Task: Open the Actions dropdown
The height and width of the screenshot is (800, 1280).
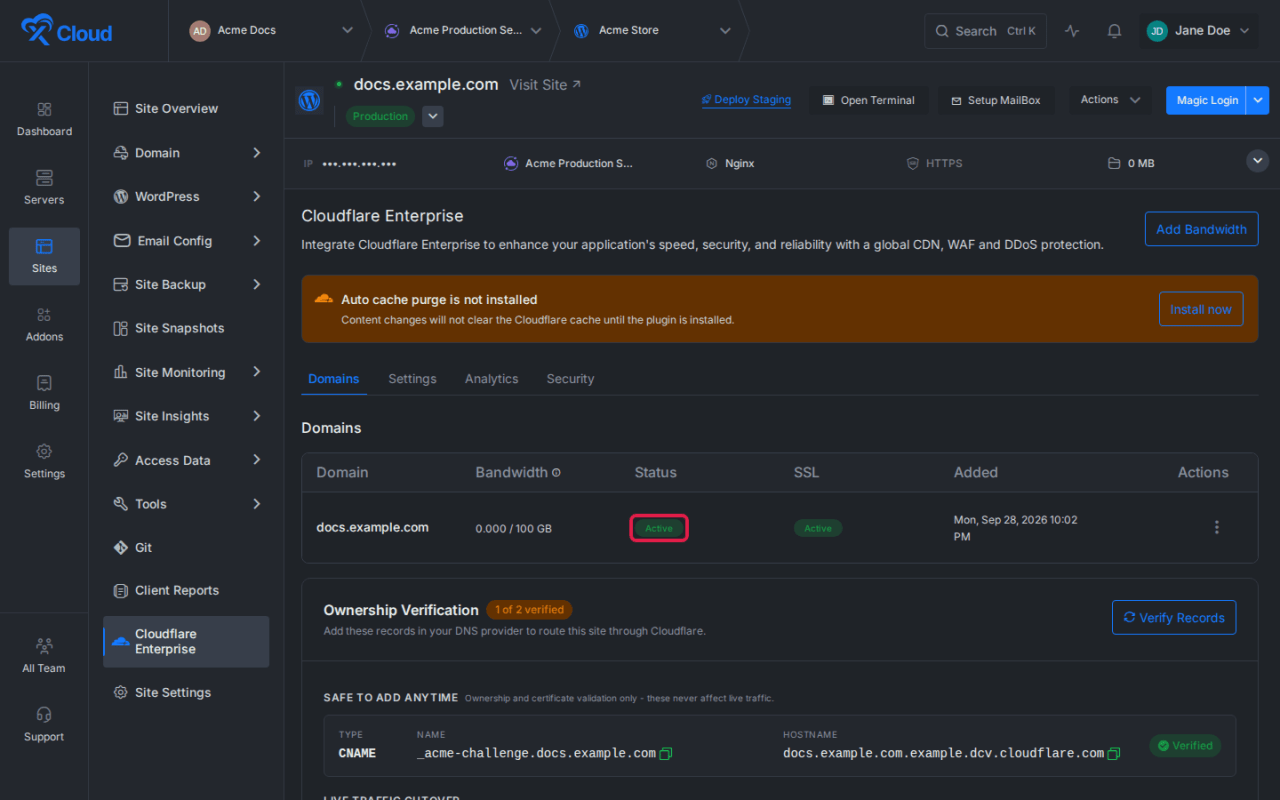Action: [1110, 100]
